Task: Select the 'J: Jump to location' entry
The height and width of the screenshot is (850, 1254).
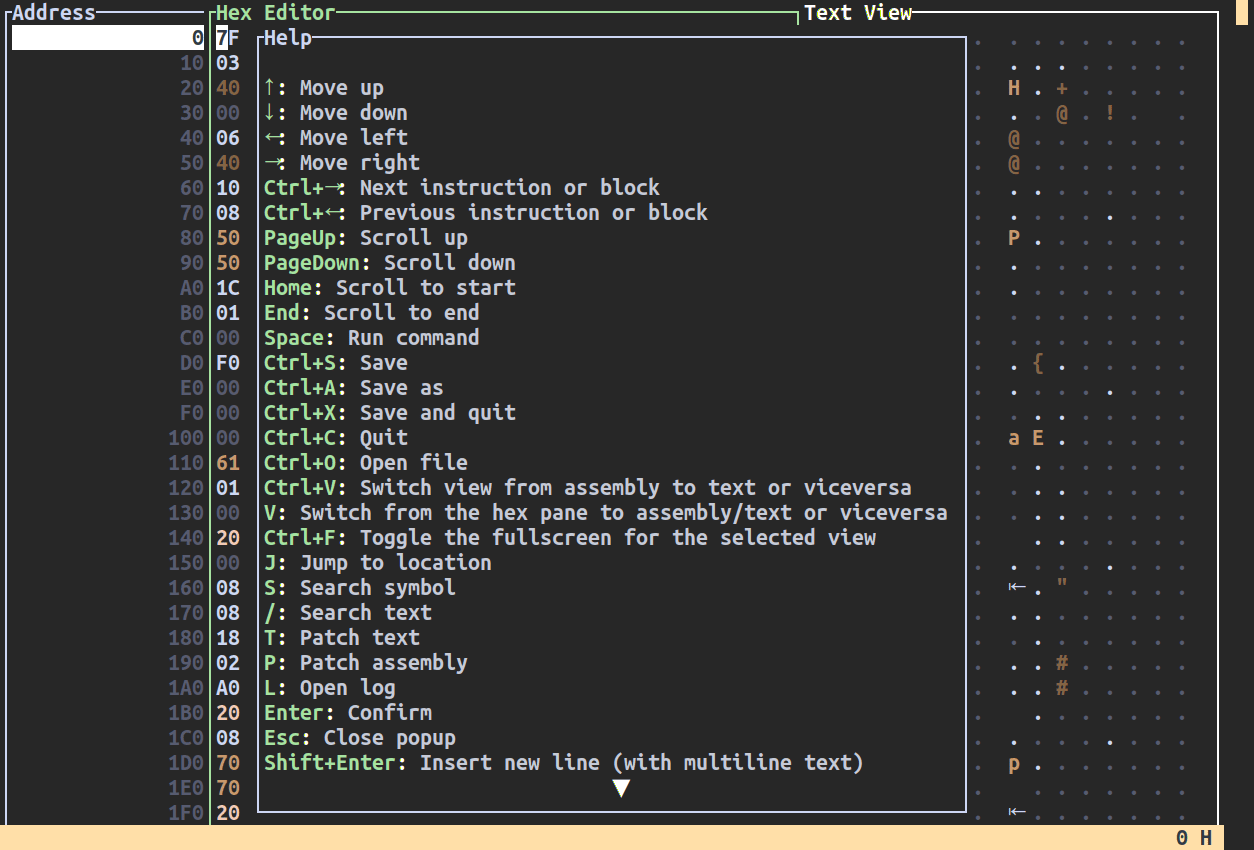Action: [378, 563]
